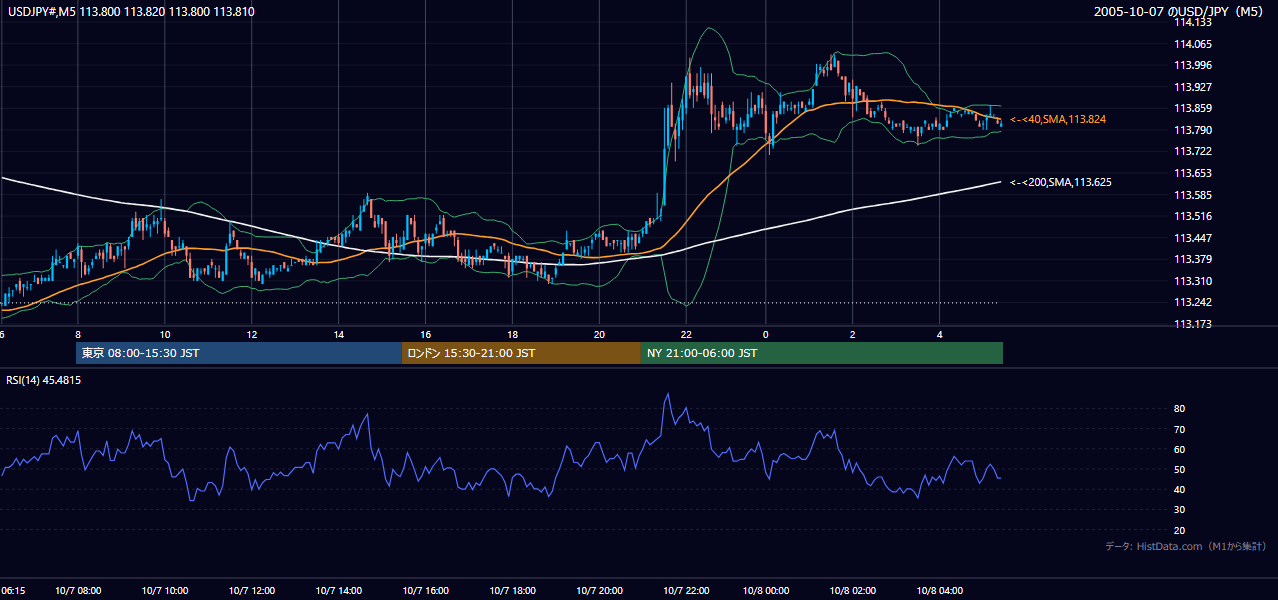Click price axis label 113.790
This screenshot has height=600, width=1278.
coord(1192,130)
